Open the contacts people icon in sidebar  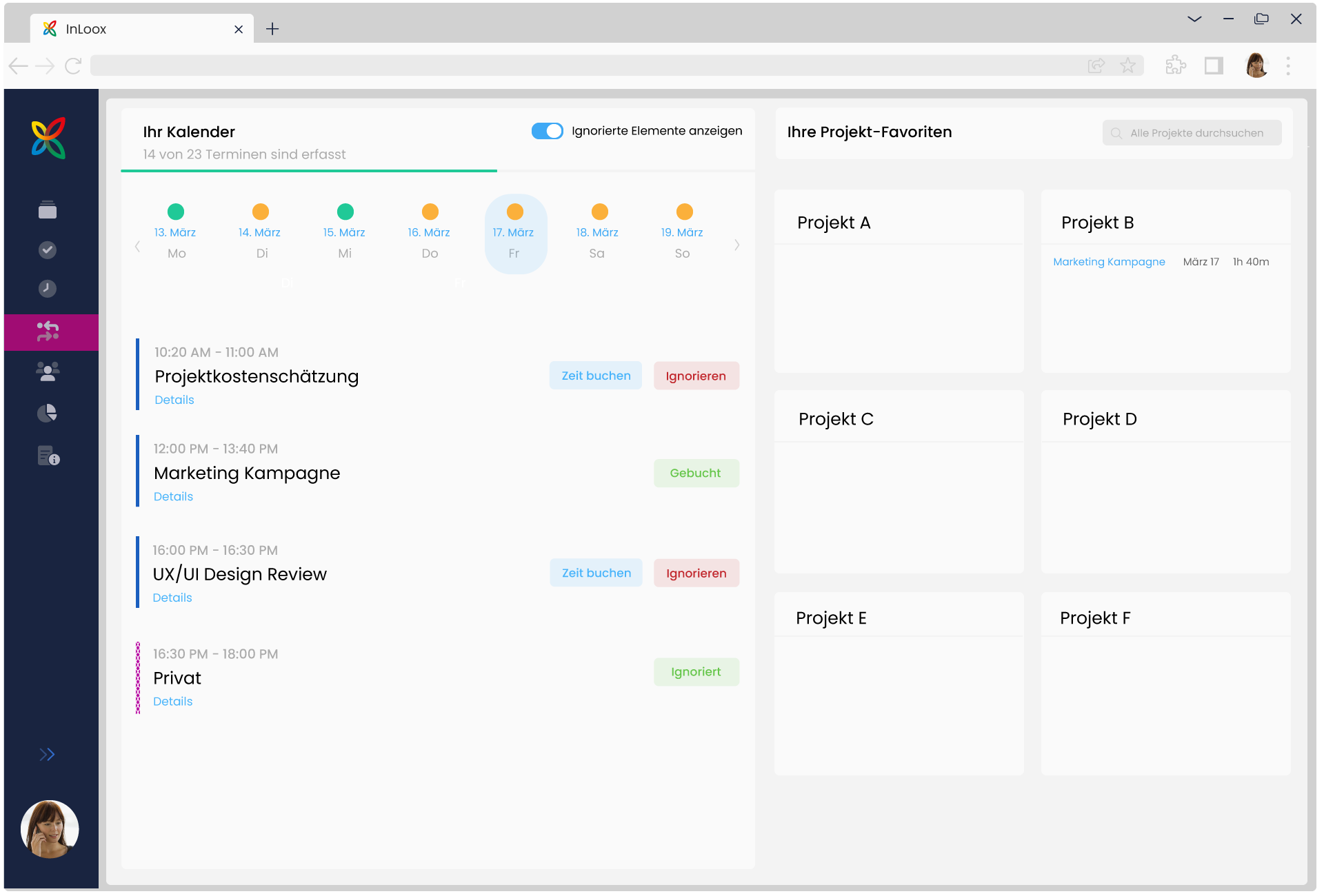[x=48, y=372]
